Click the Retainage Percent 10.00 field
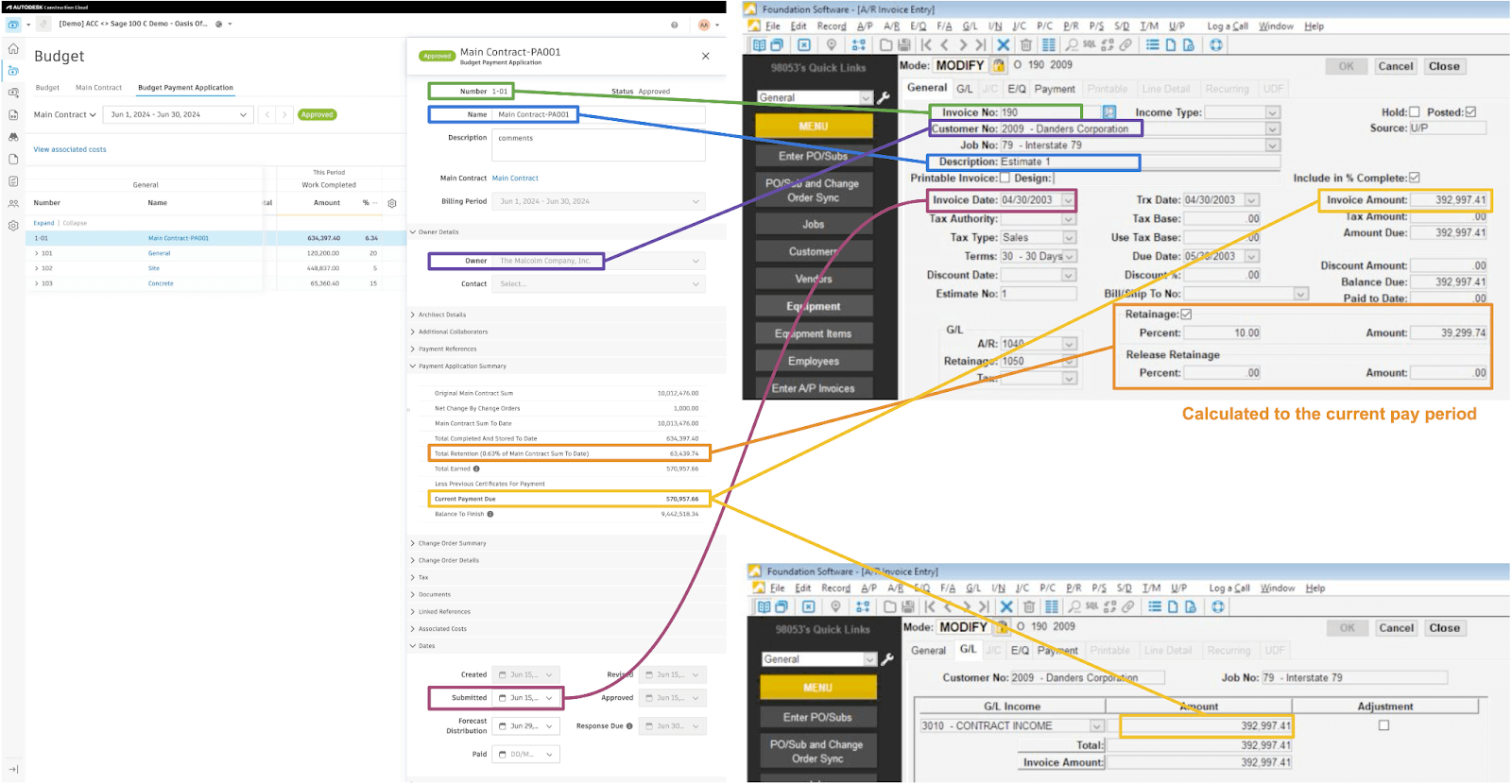Viewport: 1512px width, 784px height. [1222, 333]
